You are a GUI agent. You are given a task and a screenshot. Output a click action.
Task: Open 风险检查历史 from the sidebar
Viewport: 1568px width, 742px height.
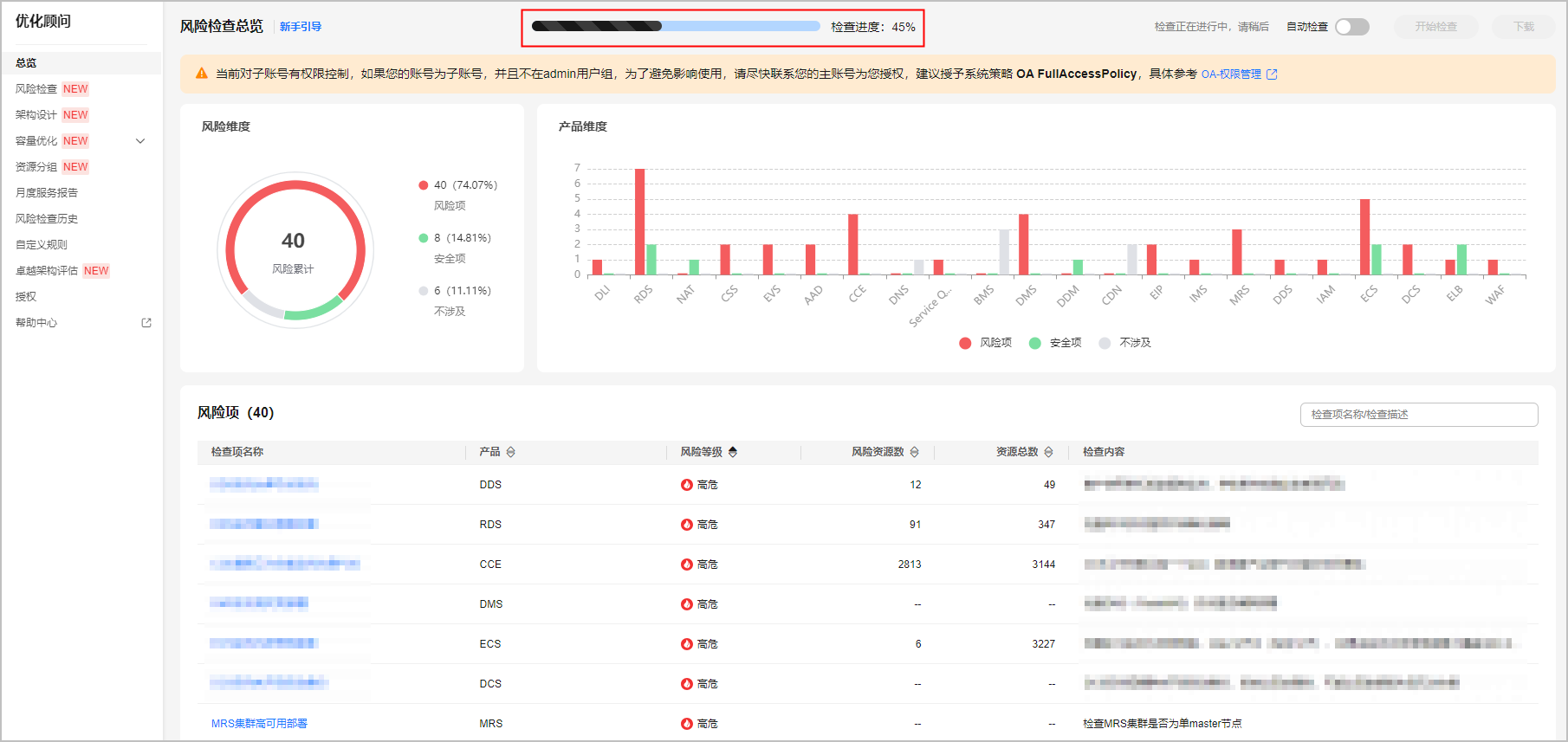pos(47,219)
